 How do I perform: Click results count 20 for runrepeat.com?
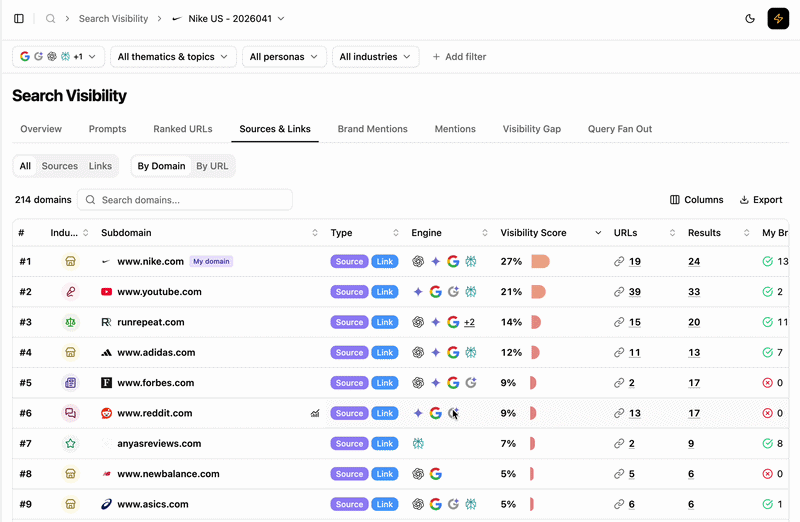point(694,322)
